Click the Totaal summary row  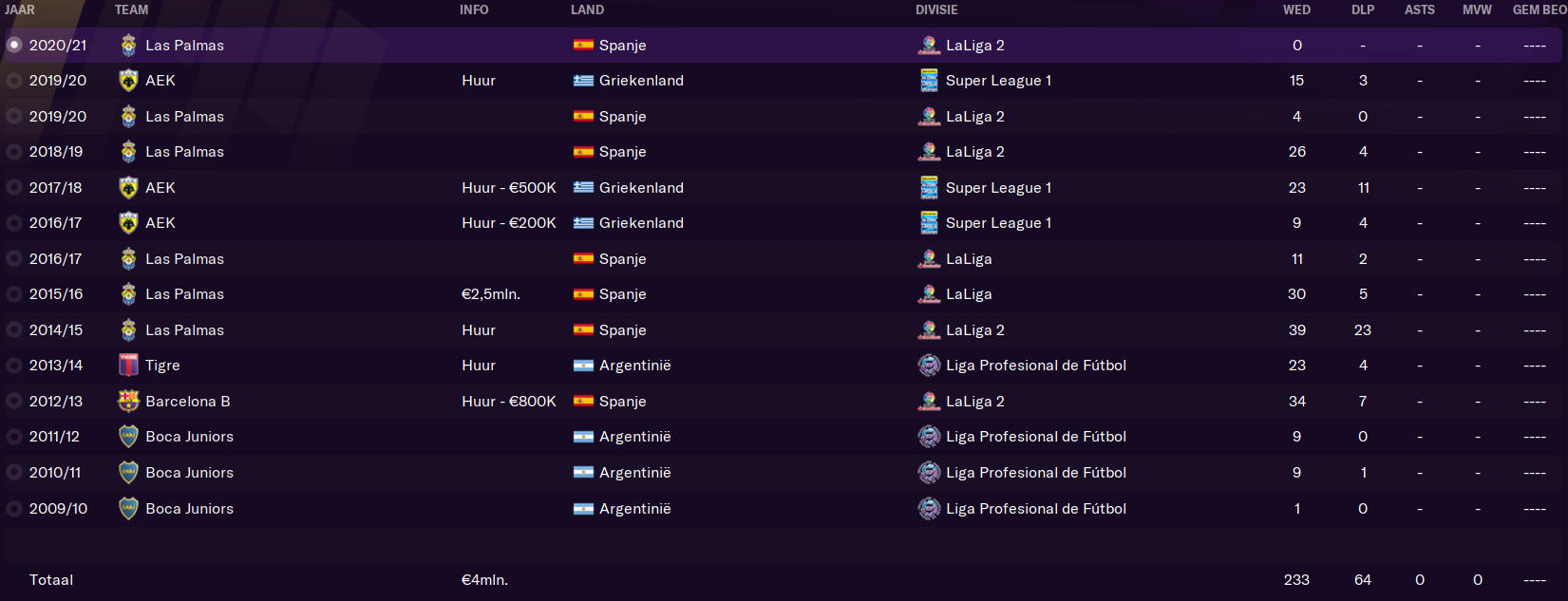click(x=784, y=580)
